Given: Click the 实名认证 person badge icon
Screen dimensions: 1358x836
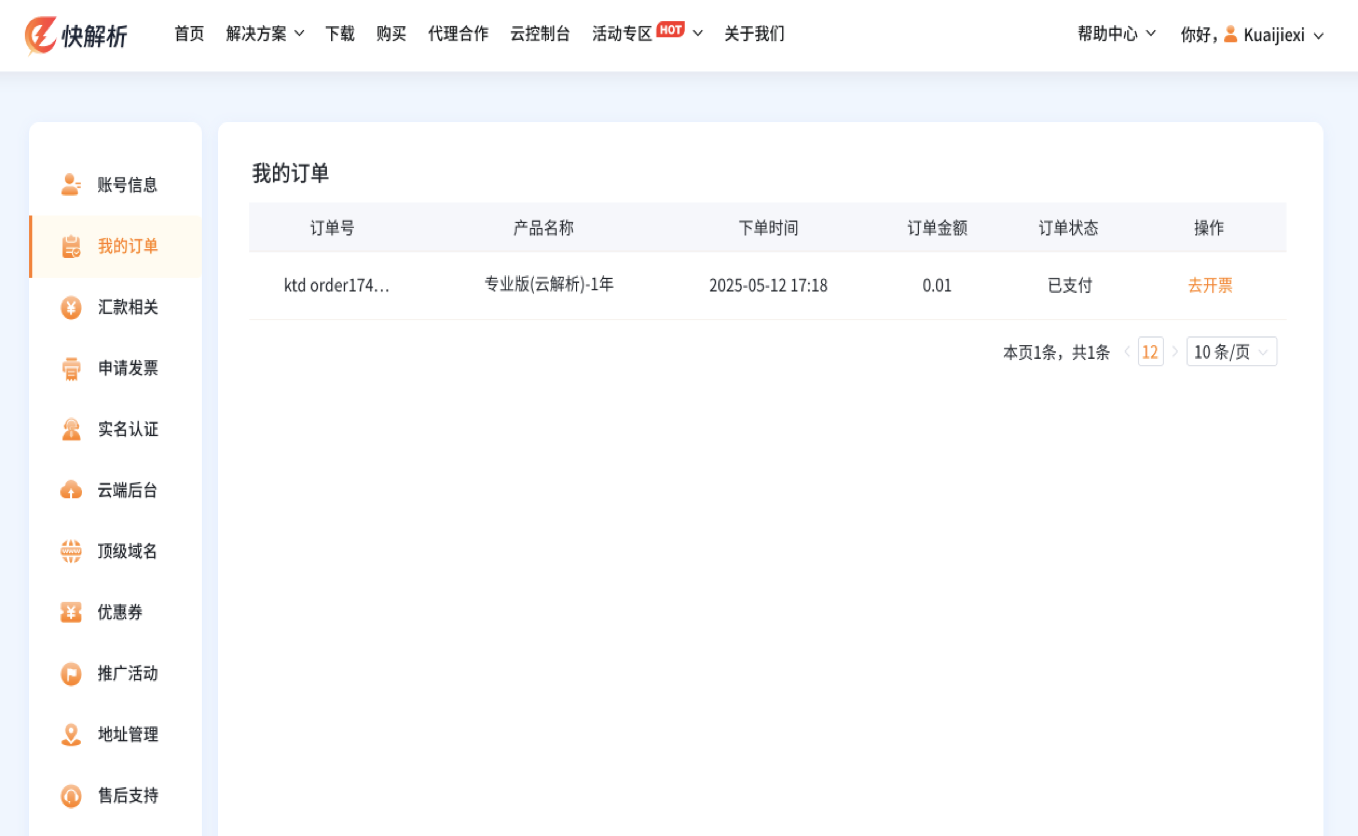Looking at the screenshot, I should point(71,429).
